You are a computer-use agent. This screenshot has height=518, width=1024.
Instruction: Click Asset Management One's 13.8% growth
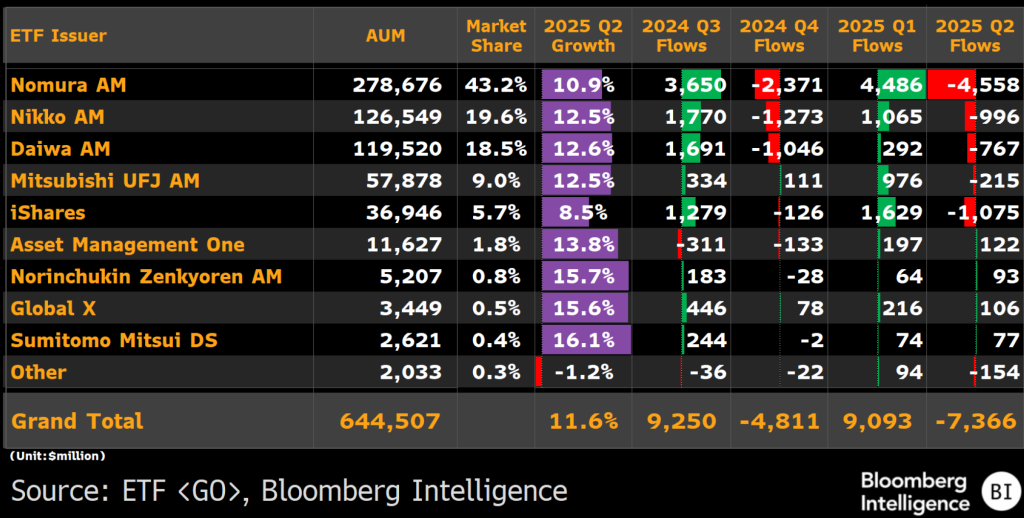(580, 244)
